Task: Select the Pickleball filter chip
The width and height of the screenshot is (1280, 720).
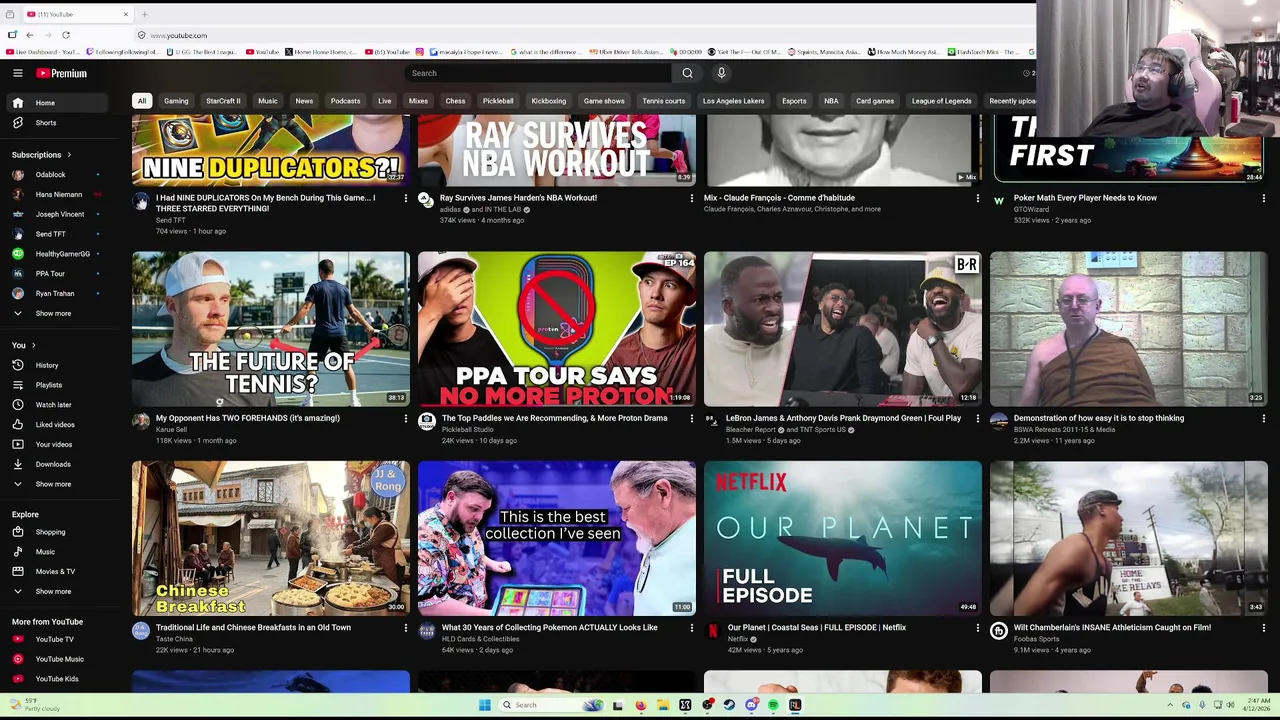Action: pyautogui.click(x=498, y=101)
